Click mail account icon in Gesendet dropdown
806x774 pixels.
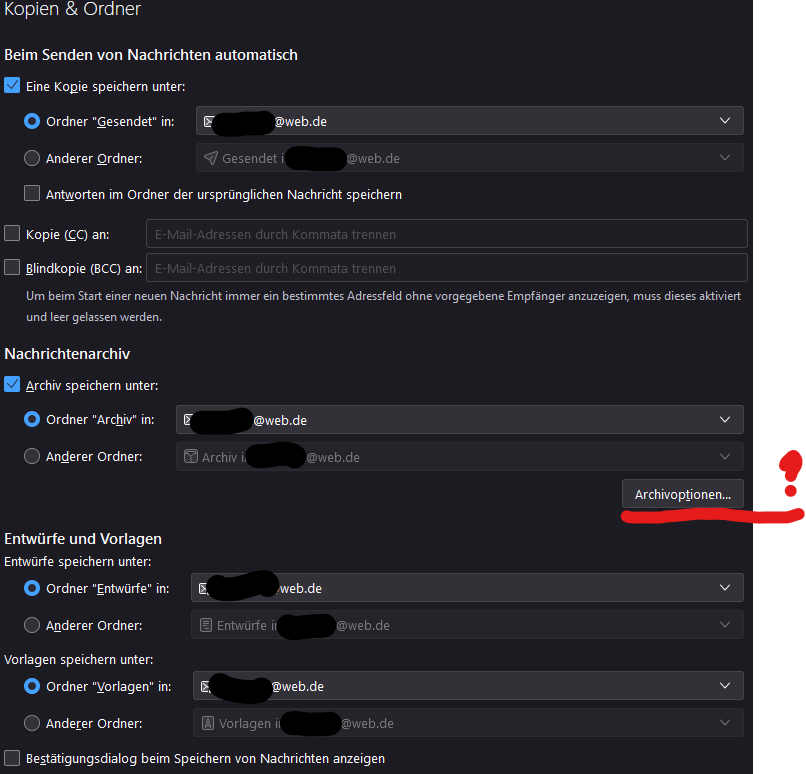click(209, 121)
